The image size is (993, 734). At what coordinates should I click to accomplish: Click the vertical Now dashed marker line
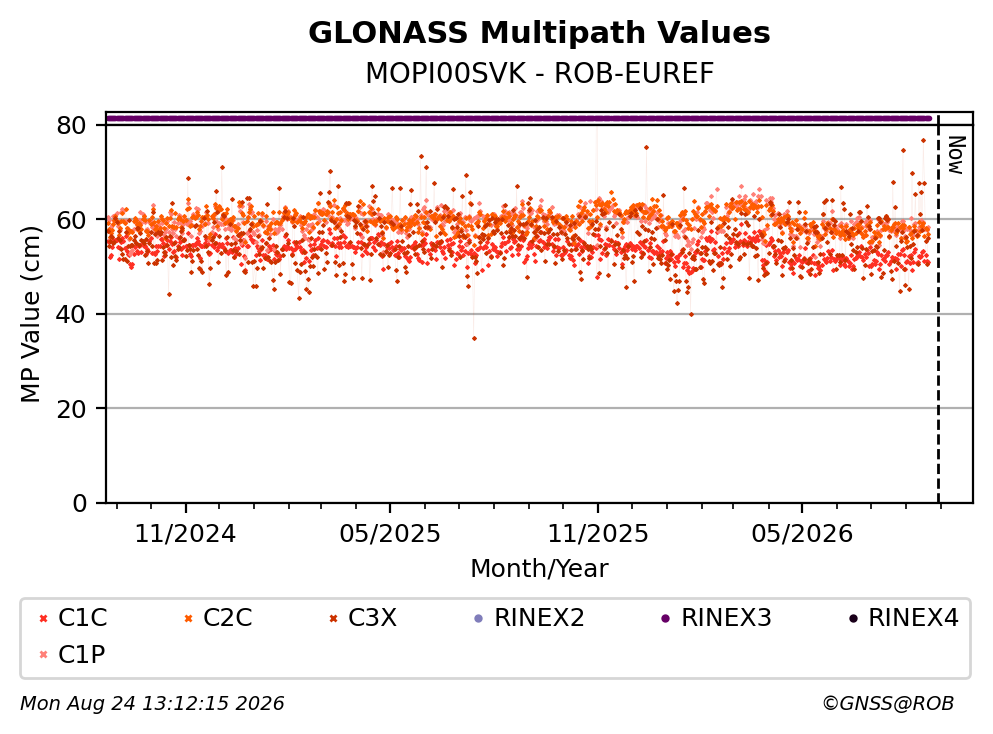click(x=939, y=309)
